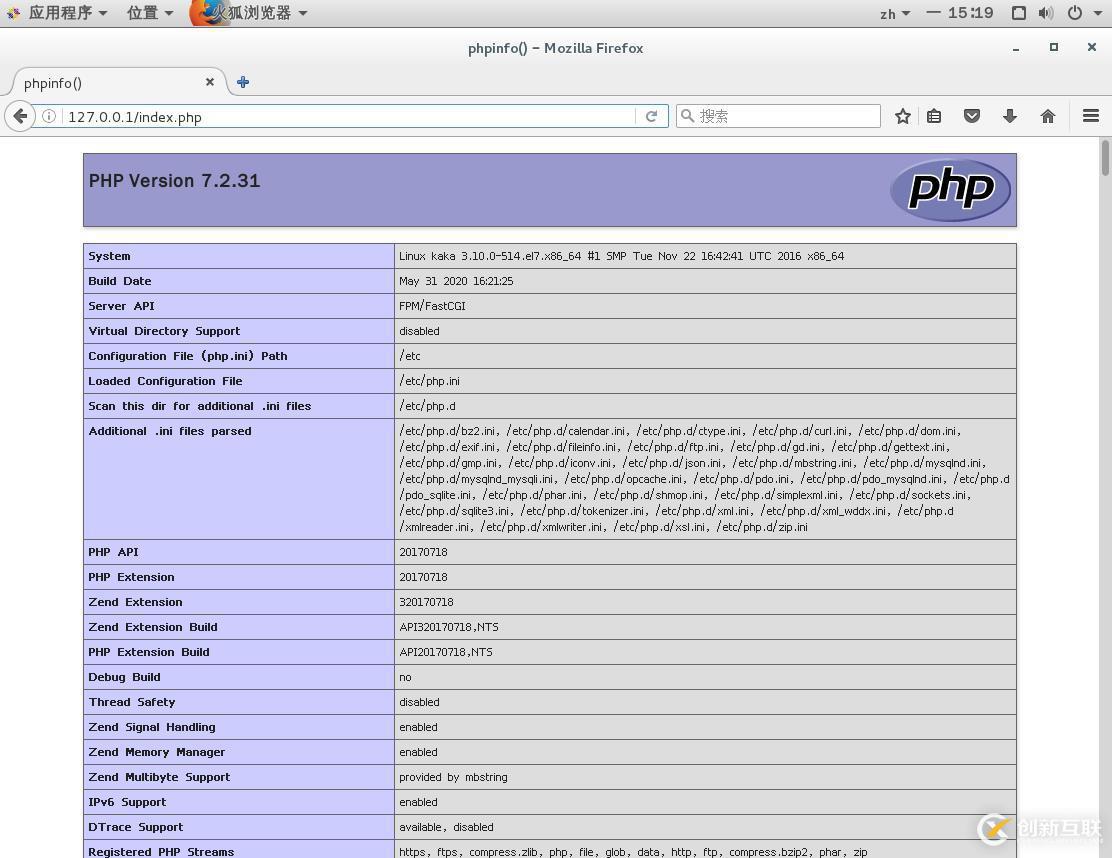This screenshot has width=1112, height=858.
Task: Select 'API320170718,NTS' value
Action: (x=448, y=627)
